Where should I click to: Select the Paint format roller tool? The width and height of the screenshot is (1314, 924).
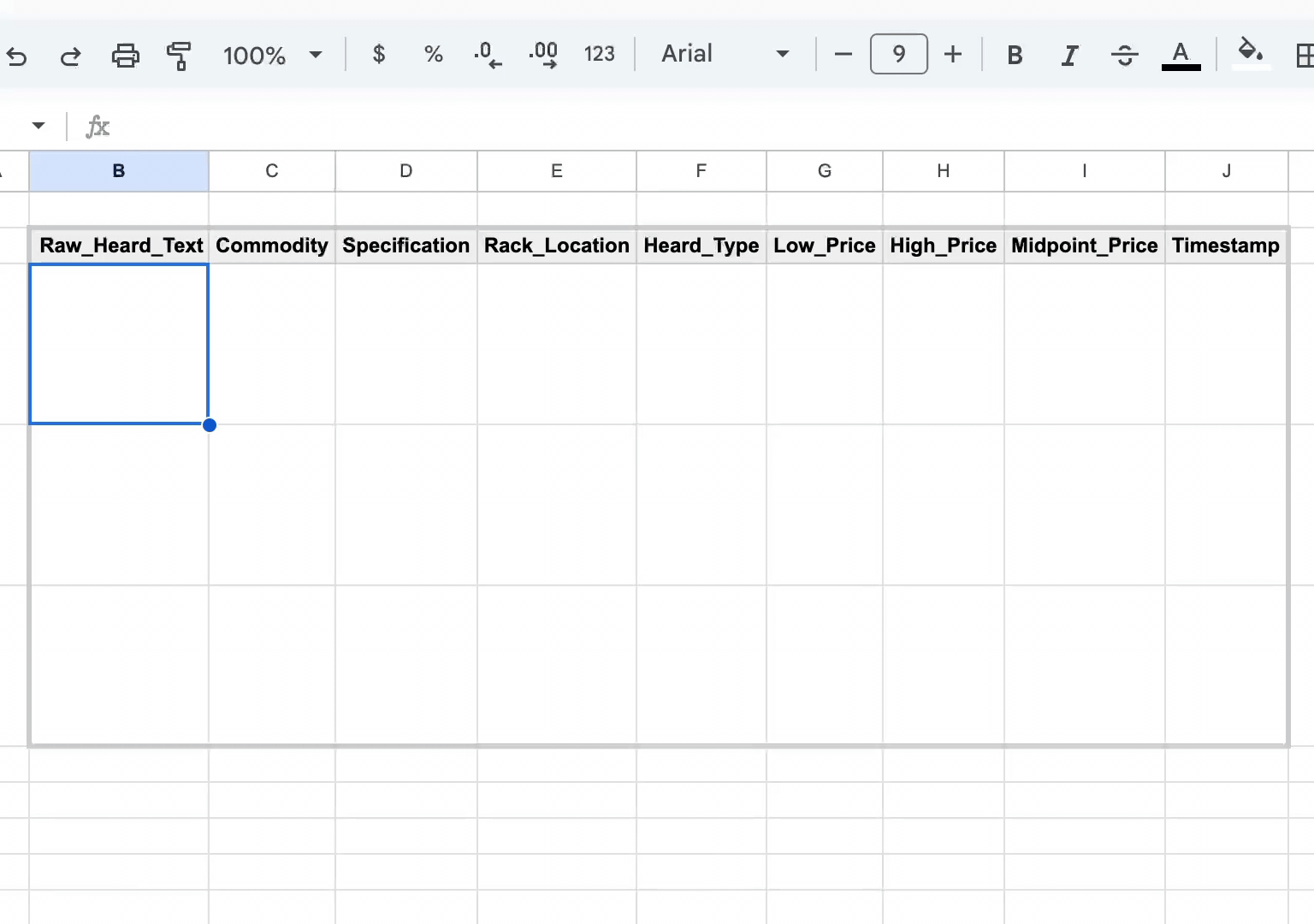[x=178, y=56]
